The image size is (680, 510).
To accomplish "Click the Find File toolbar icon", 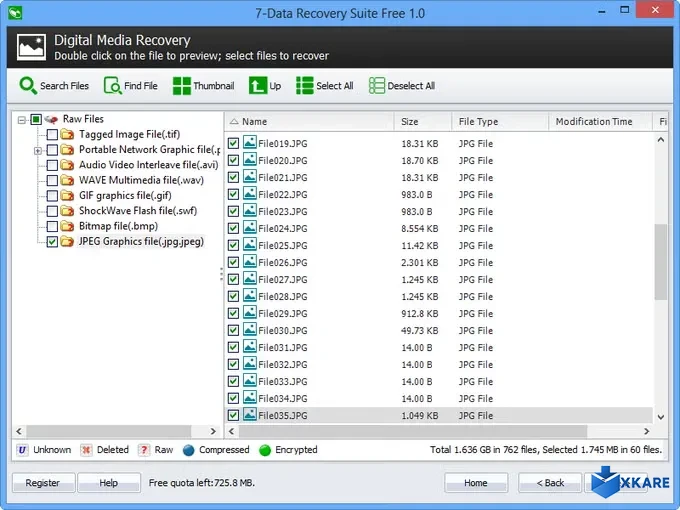I will [x=113, y=85].
